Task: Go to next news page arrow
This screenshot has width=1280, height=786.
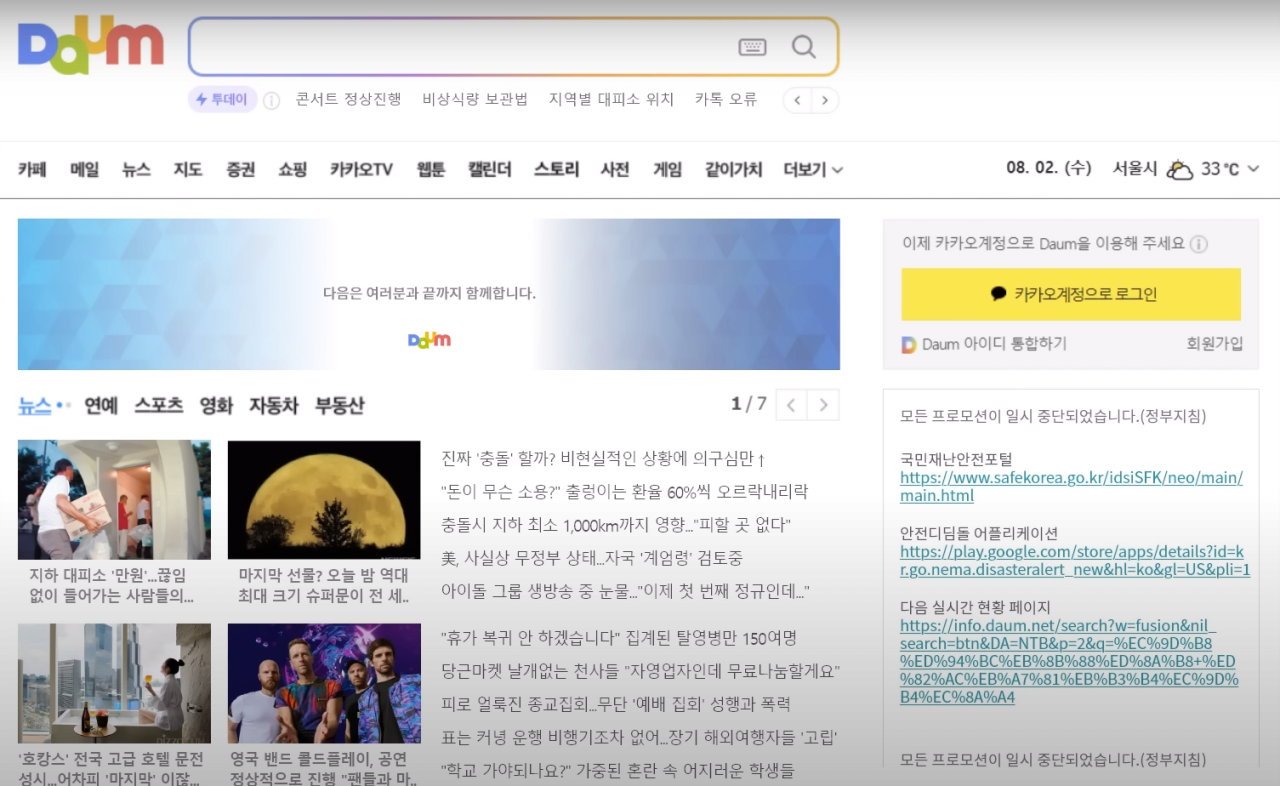Action: [x=824, y=405]
